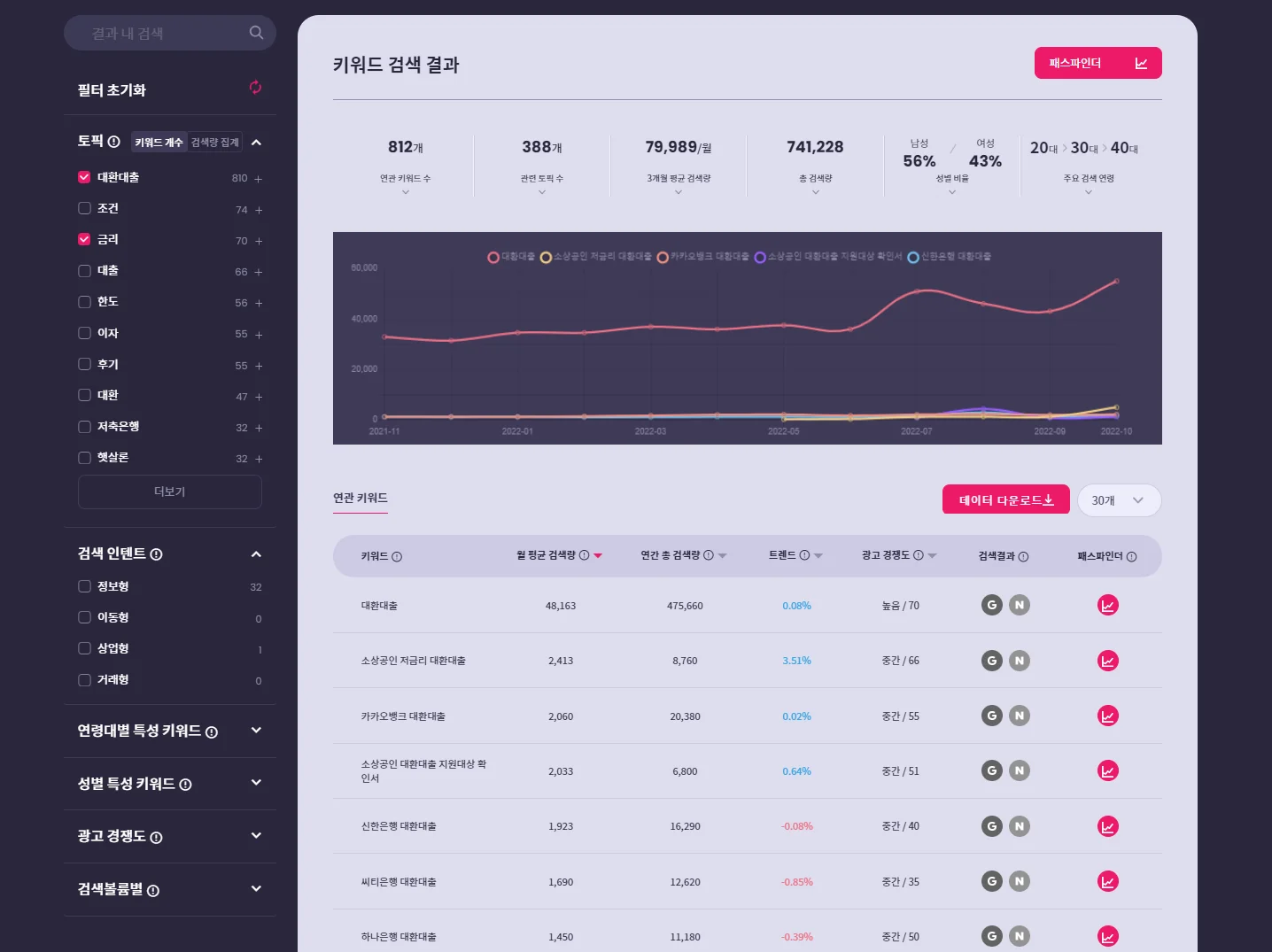The width and height of the screenshot is (1272, 952).
Task: Click the plus icon next to 조건 topic
Action: tap(259, 211)
